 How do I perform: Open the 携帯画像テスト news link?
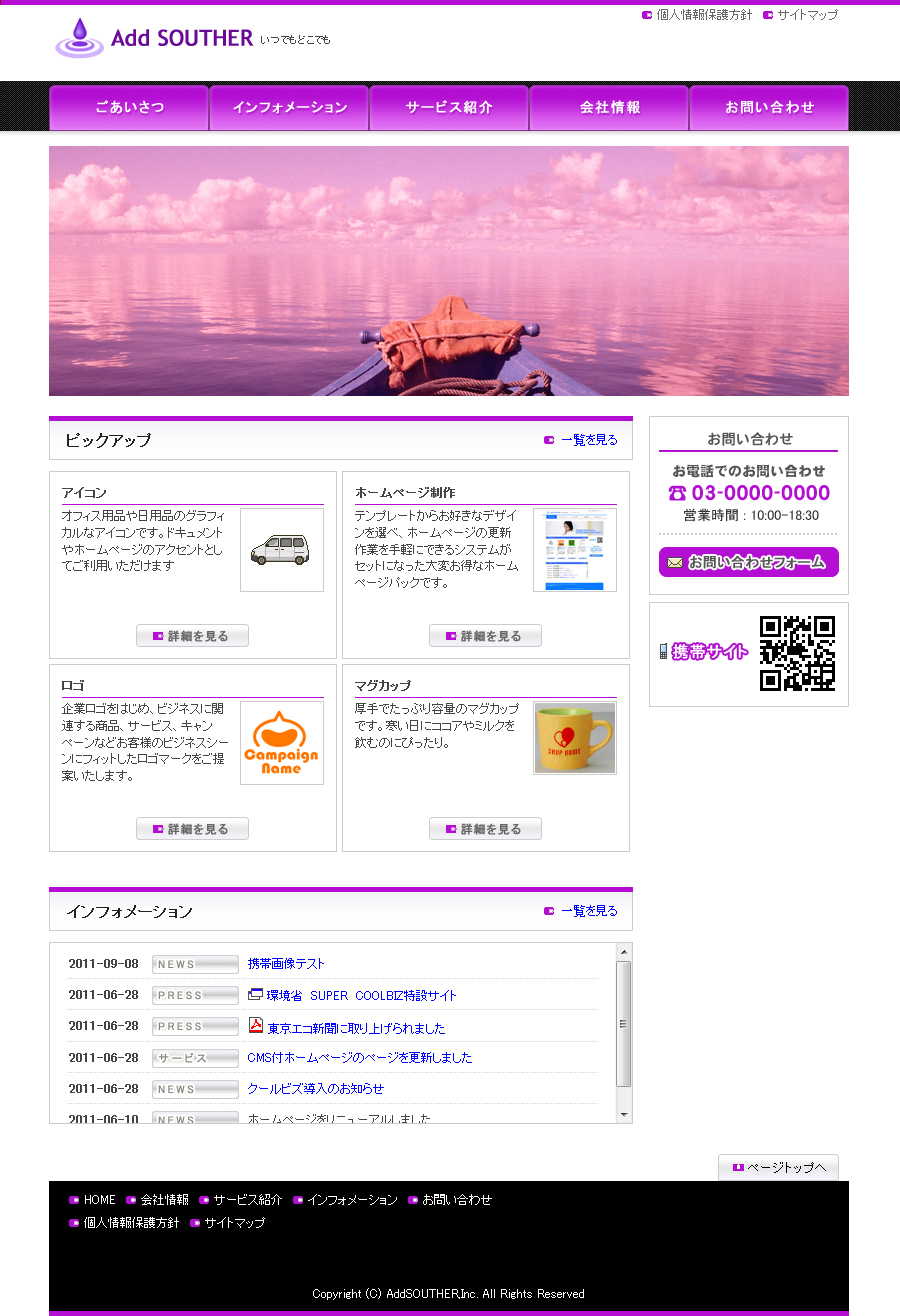286,964
